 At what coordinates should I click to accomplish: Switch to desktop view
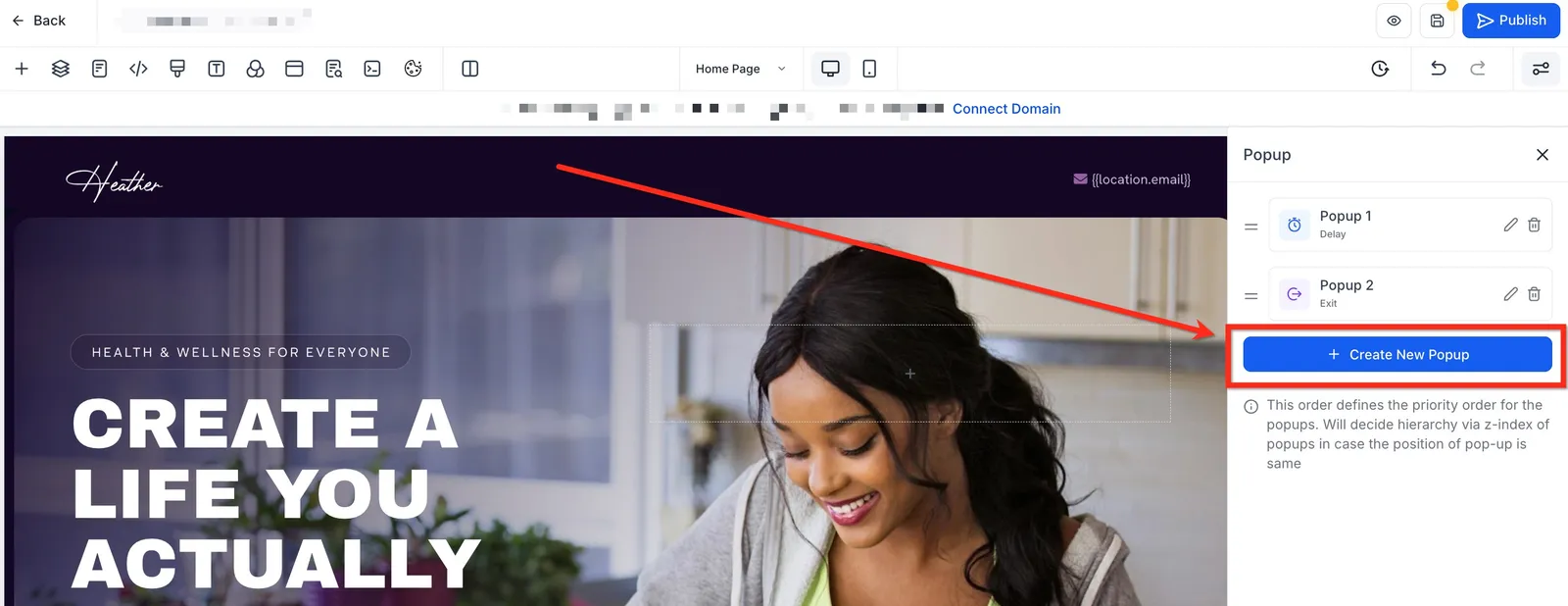[830, 69]
